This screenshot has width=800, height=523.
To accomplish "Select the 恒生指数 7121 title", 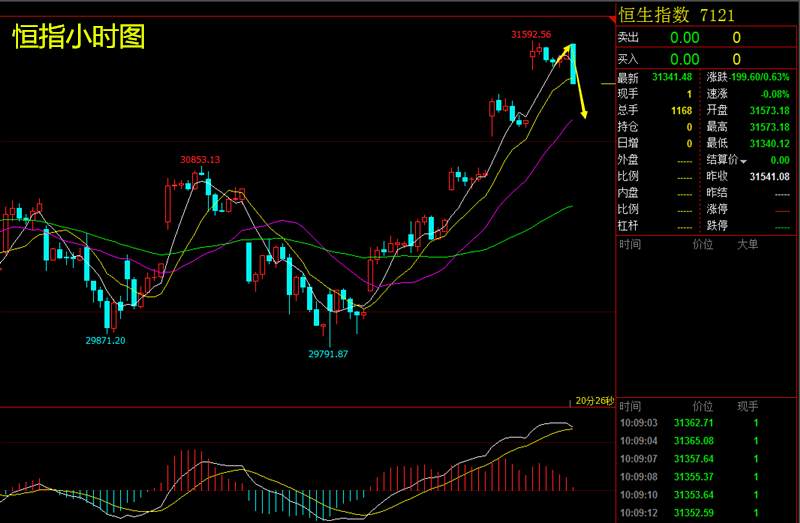I will (x=677, y=15).
